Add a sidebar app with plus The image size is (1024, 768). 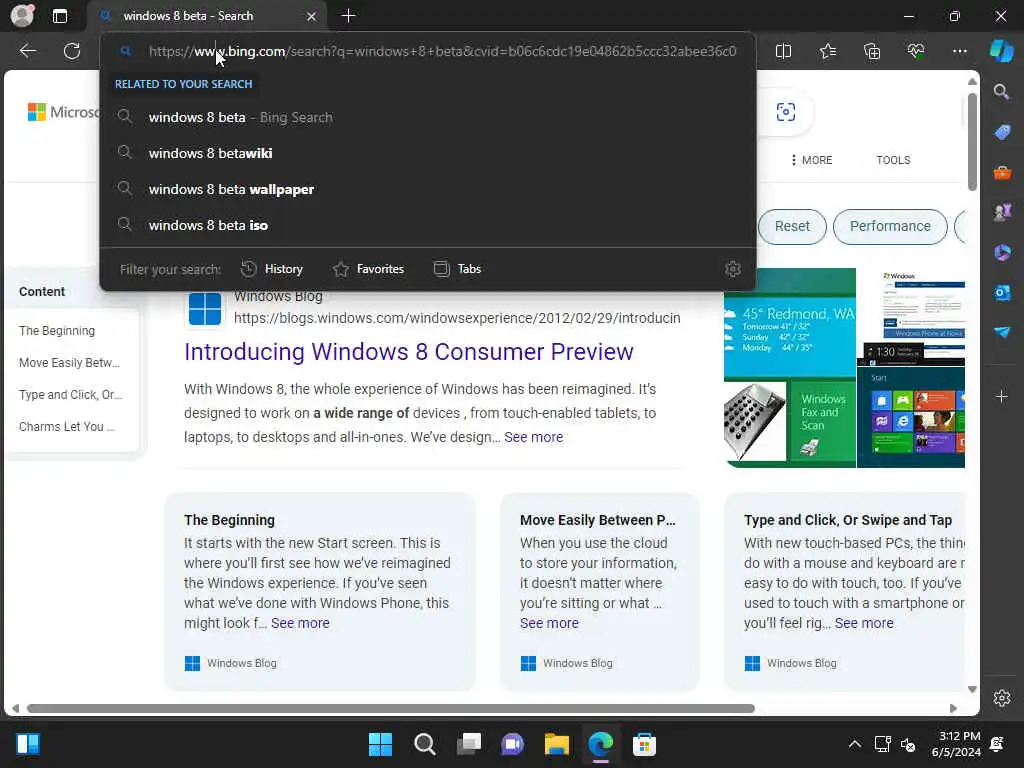pyautogui.click(x=1002, y=396)
